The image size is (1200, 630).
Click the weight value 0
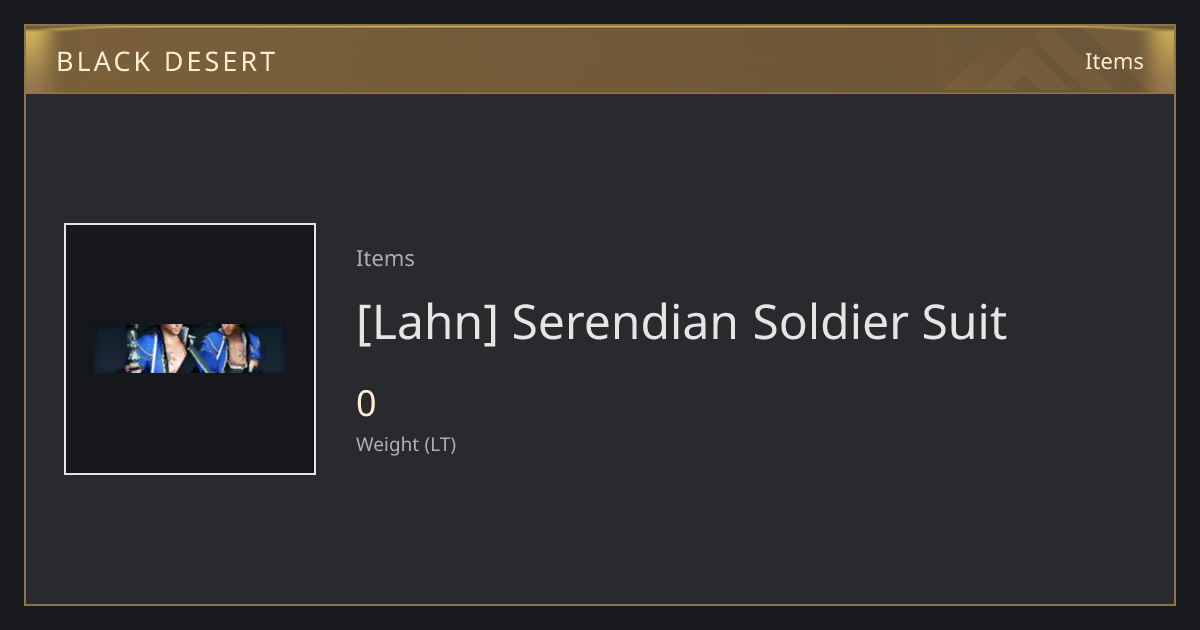(366, 404)
